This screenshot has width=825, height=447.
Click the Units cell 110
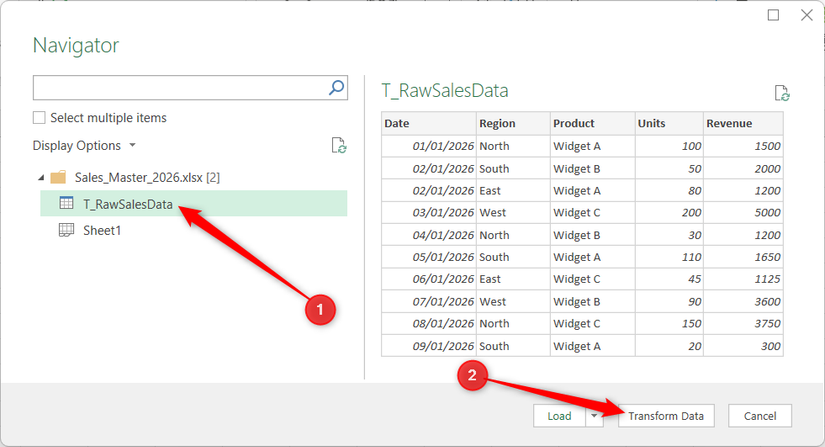669,257
